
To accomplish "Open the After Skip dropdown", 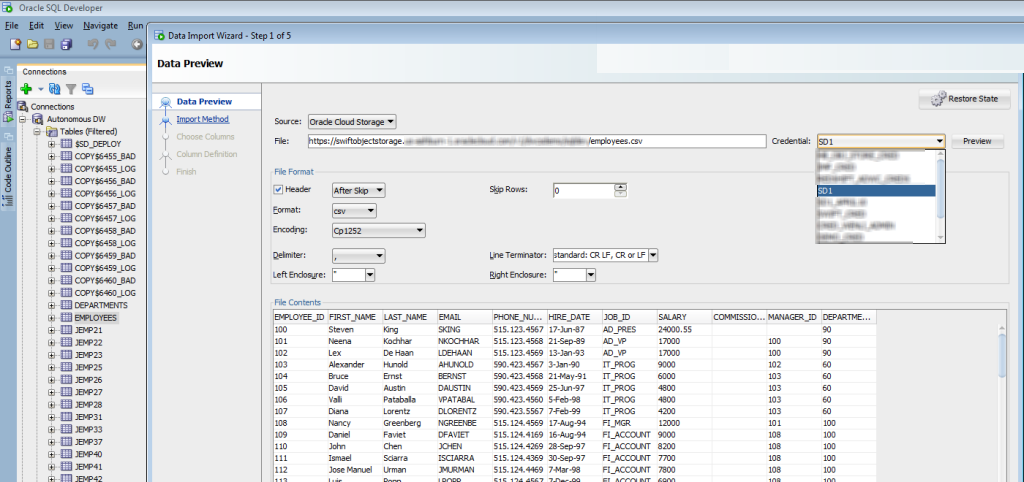I will [359, 190].
